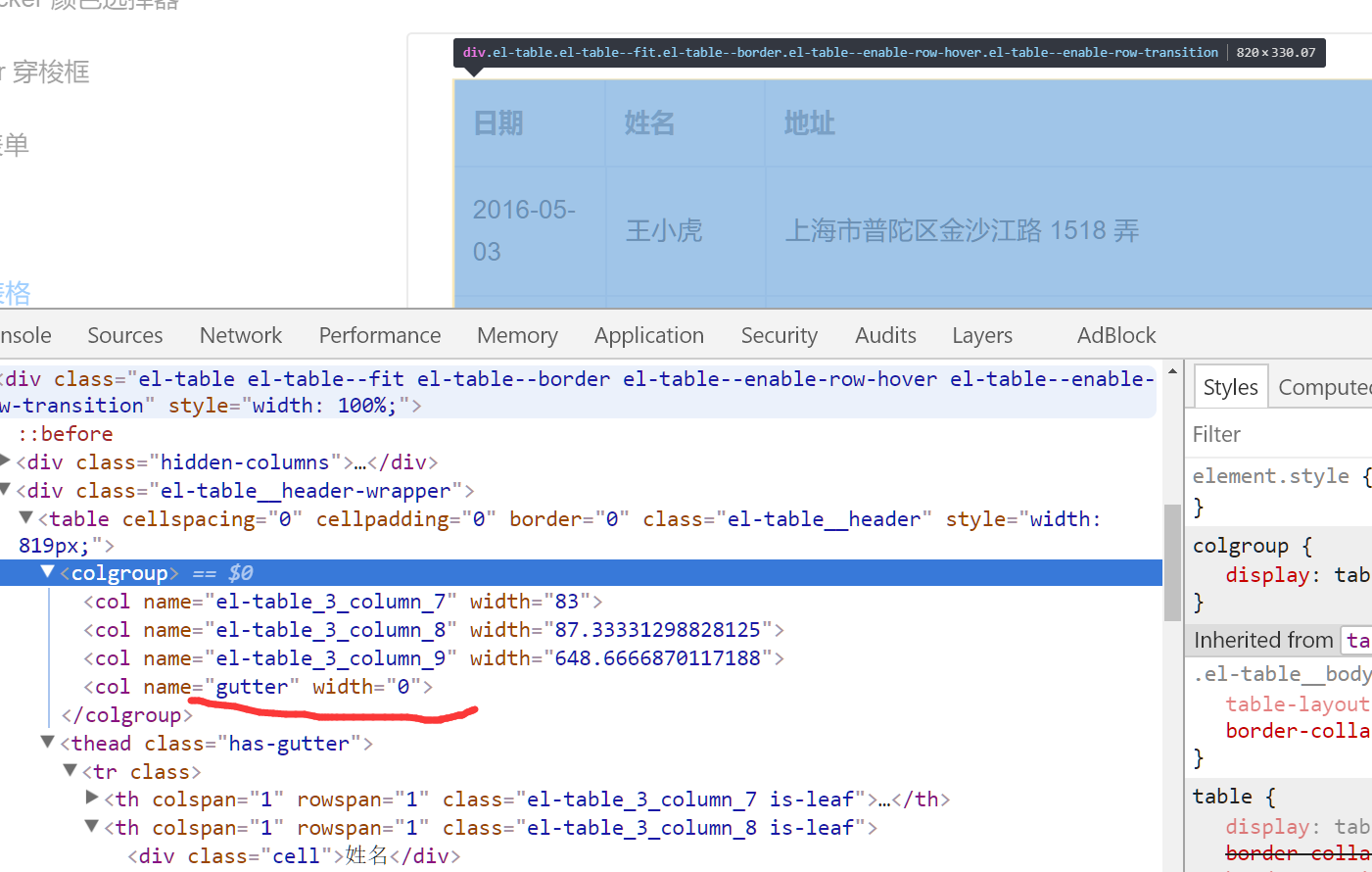Expand the th el-table_3_column_7 node
Image resolution: width=1372 pixels, height=872 pixels.
(x=92, y=798)
